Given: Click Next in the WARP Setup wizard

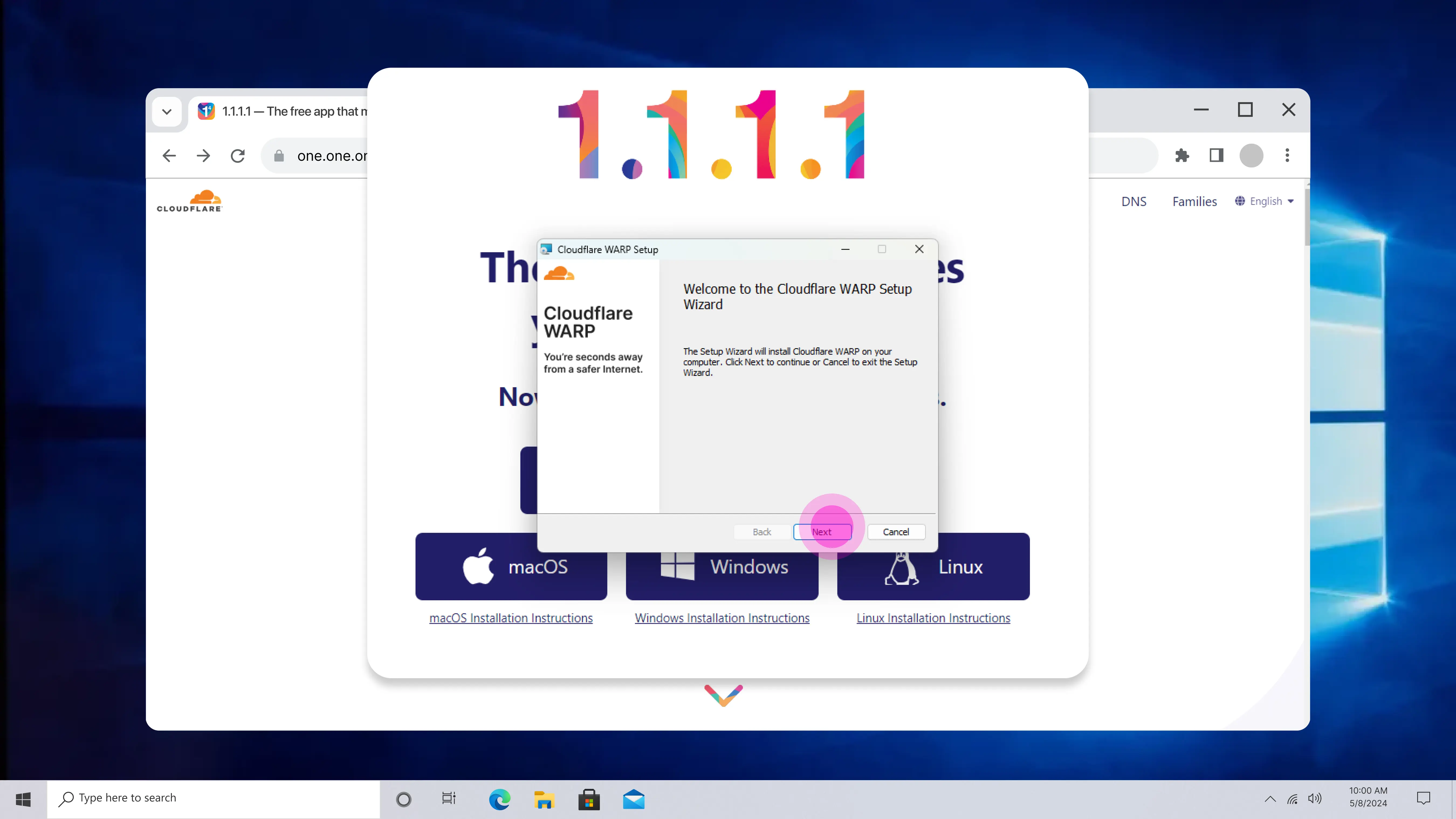Looking at the screenshot, I should (822, 532).
